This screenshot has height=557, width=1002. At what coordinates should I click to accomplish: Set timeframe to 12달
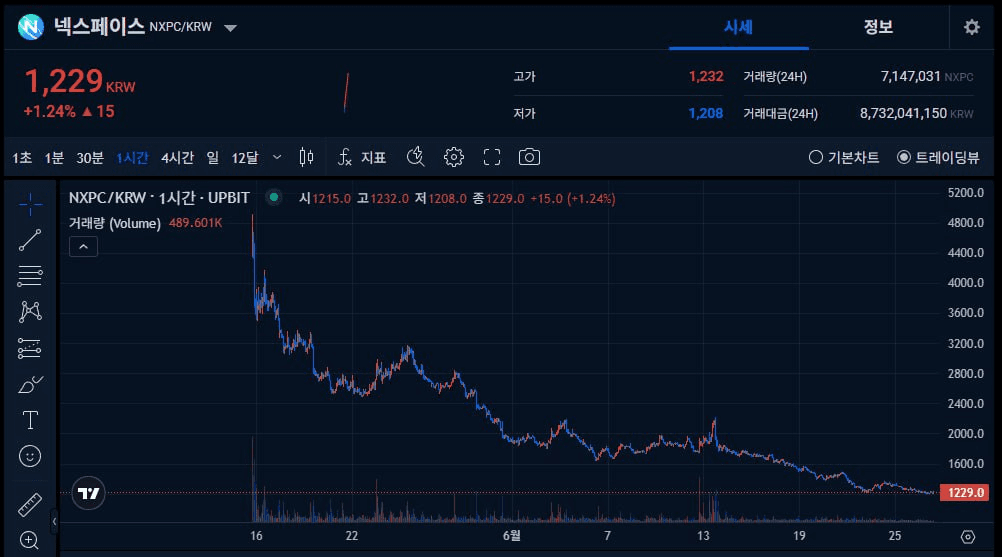coord(245,158)
